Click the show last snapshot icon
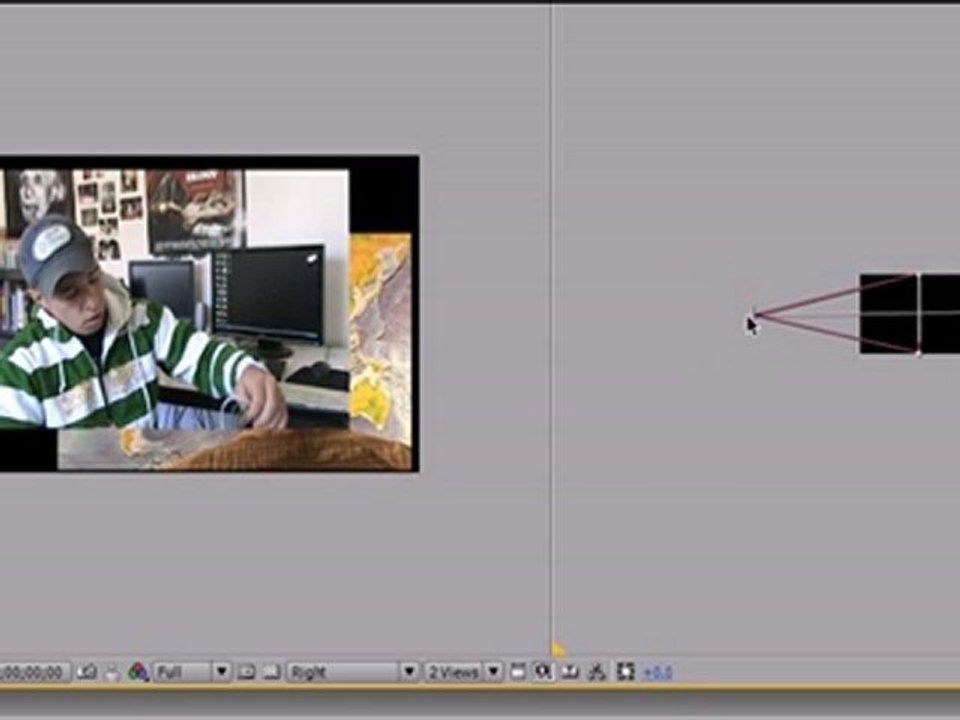The width and height of the screenshot is (960, 720). [x=112, y=672]
